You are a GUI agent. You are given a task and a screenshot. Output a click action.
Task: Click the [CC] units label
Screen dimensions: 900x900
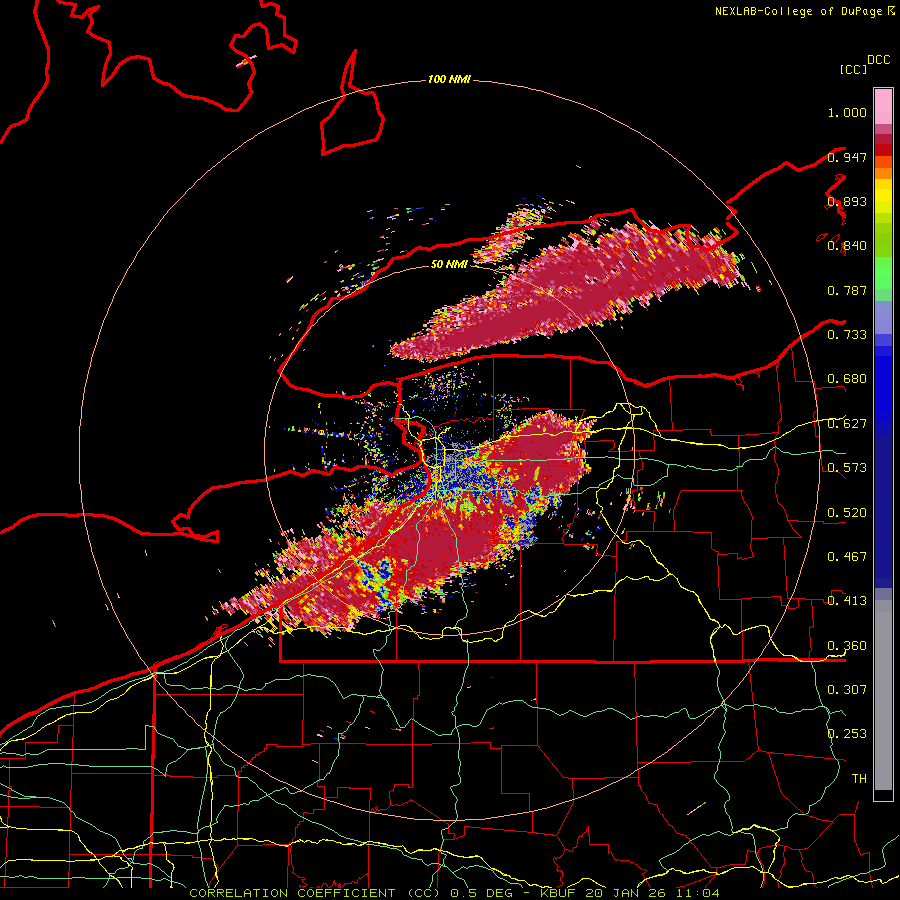coord(853,69)
